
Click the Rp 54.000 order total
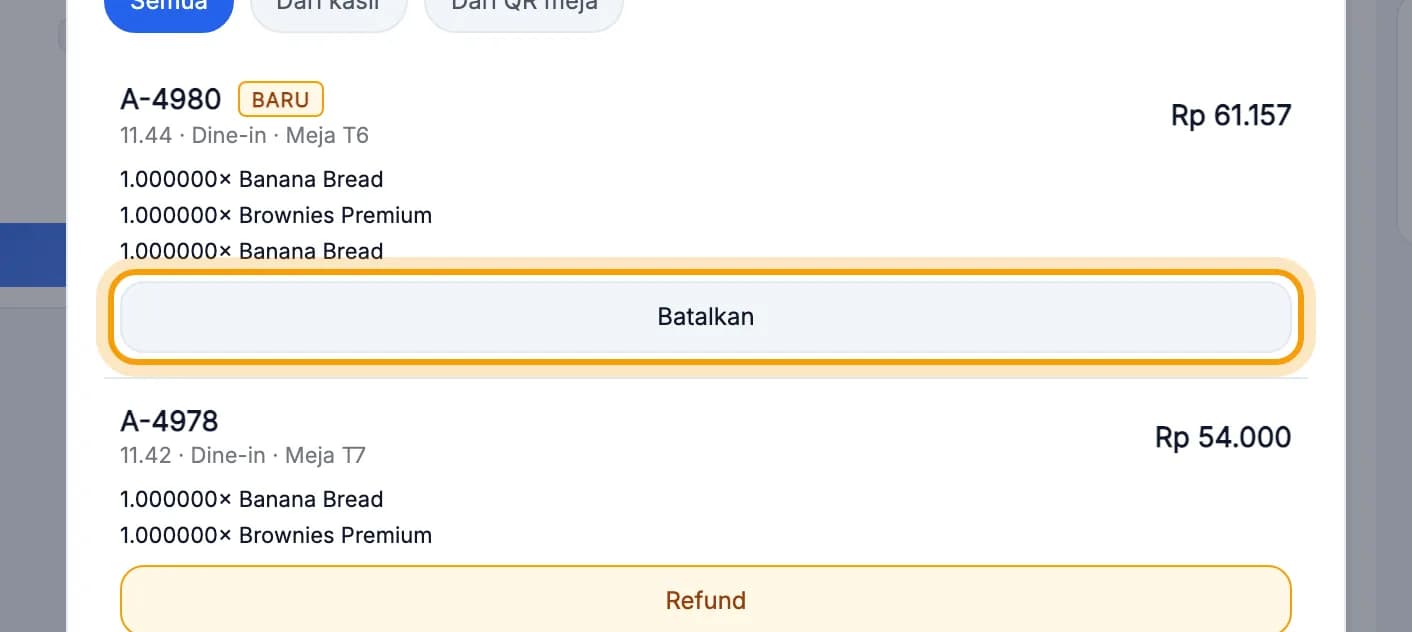(x=1223, y=437)
